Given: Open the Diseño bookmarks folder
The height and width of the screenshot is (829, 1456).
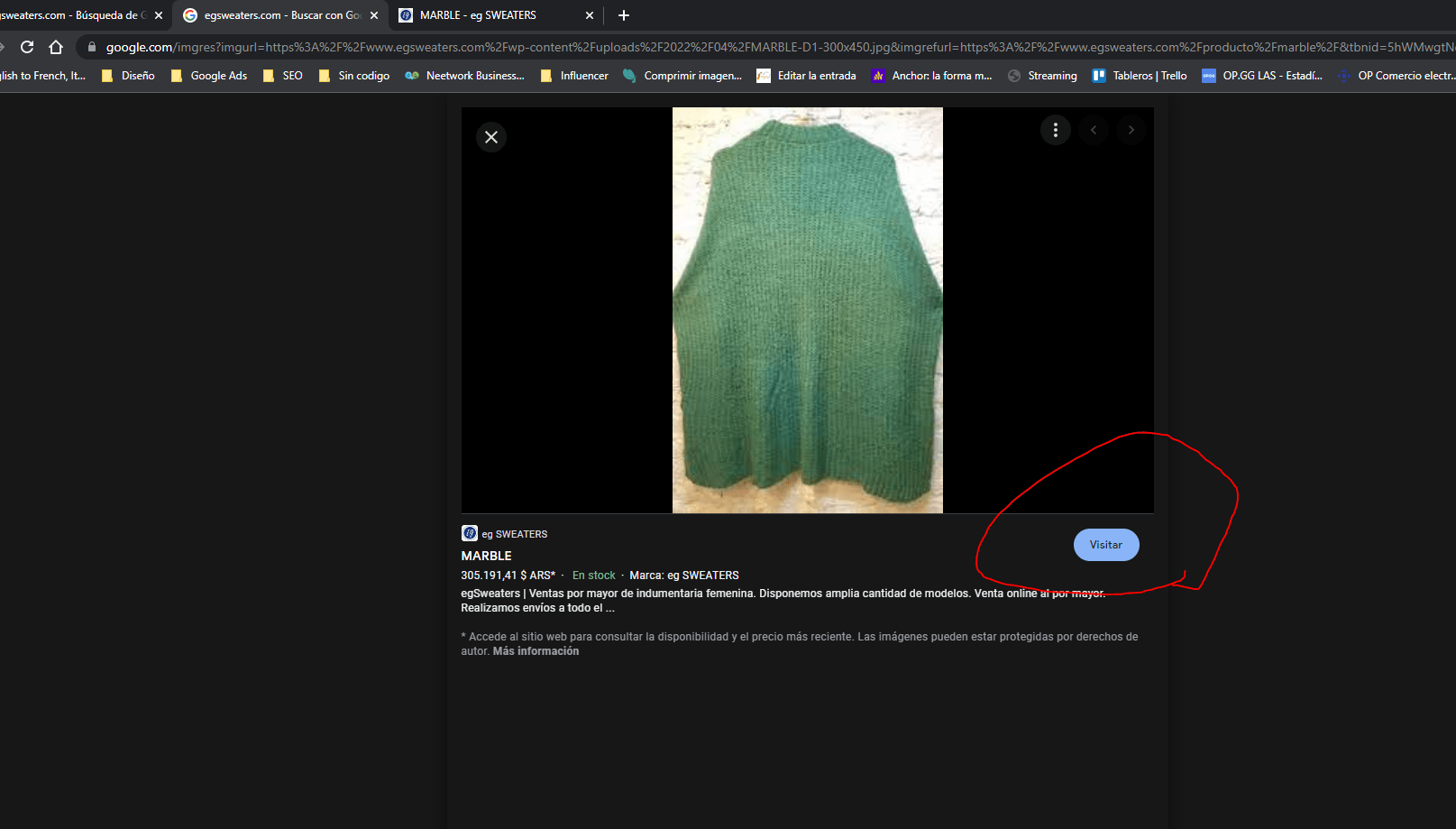Looking at the screenshot, I should [x=128, y=76].
